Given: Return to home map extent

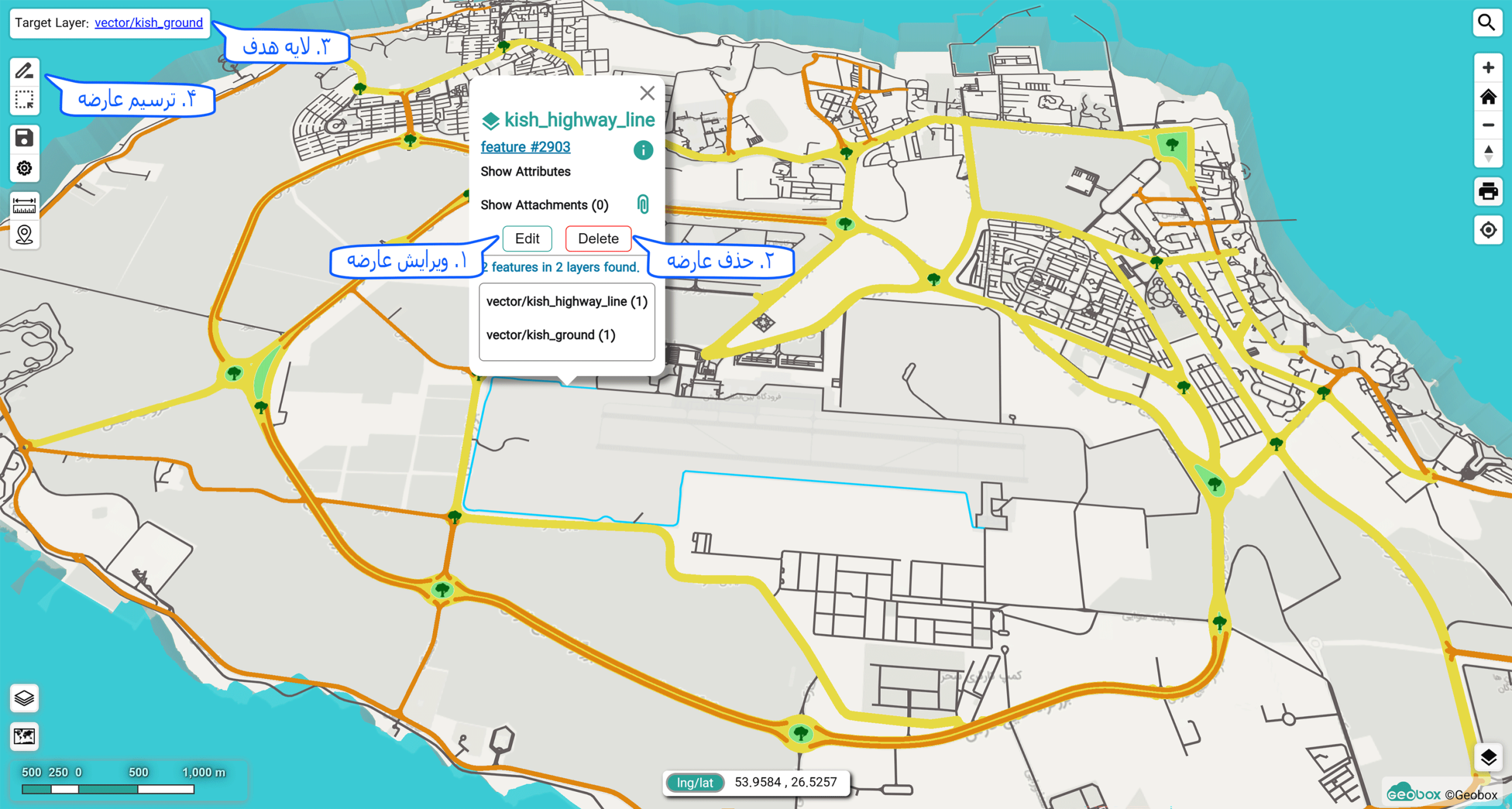Looking at the screenshot, I should point(1488,96).
